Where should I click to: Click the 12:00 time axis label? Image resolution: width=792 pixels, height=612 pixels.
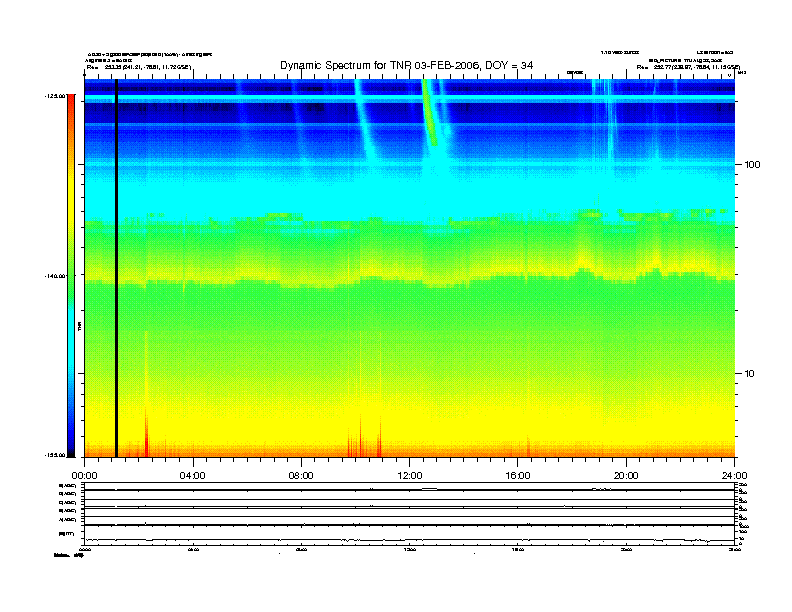tap(410, 476)
